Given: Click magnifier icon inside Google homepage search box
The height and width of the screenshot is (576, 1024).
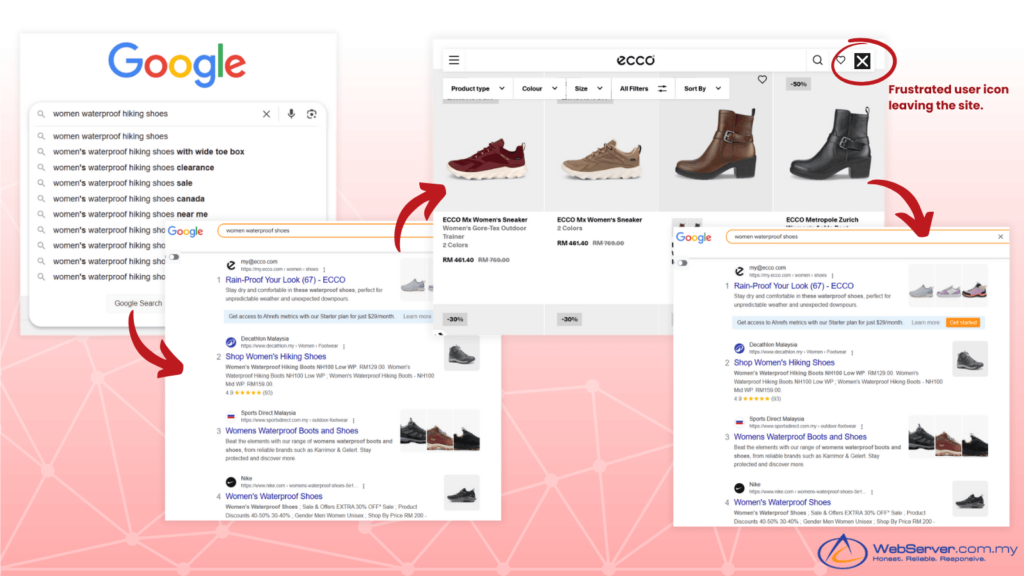Looking at the screenshot, I should (x=41, y=114).
